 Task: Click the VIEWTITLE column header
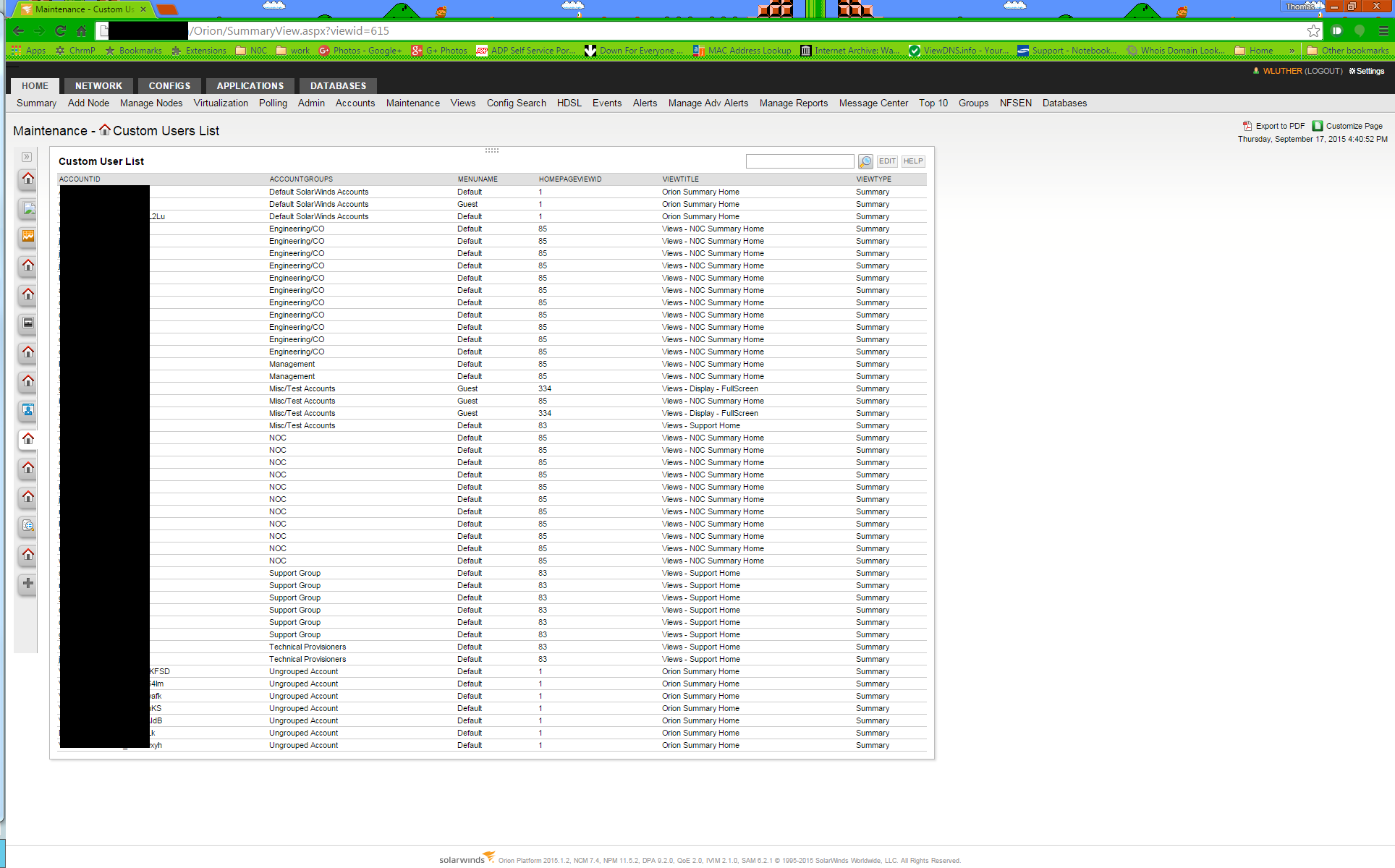coord(680,179)
